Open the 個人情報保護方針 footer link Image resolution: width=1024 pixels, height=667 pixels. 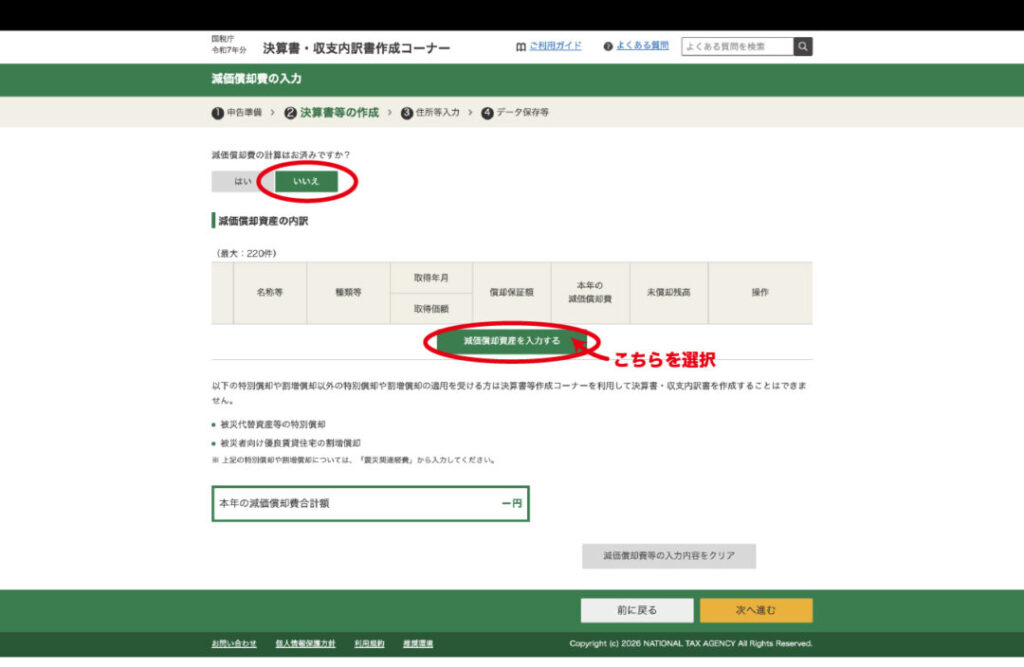point(305,643)
